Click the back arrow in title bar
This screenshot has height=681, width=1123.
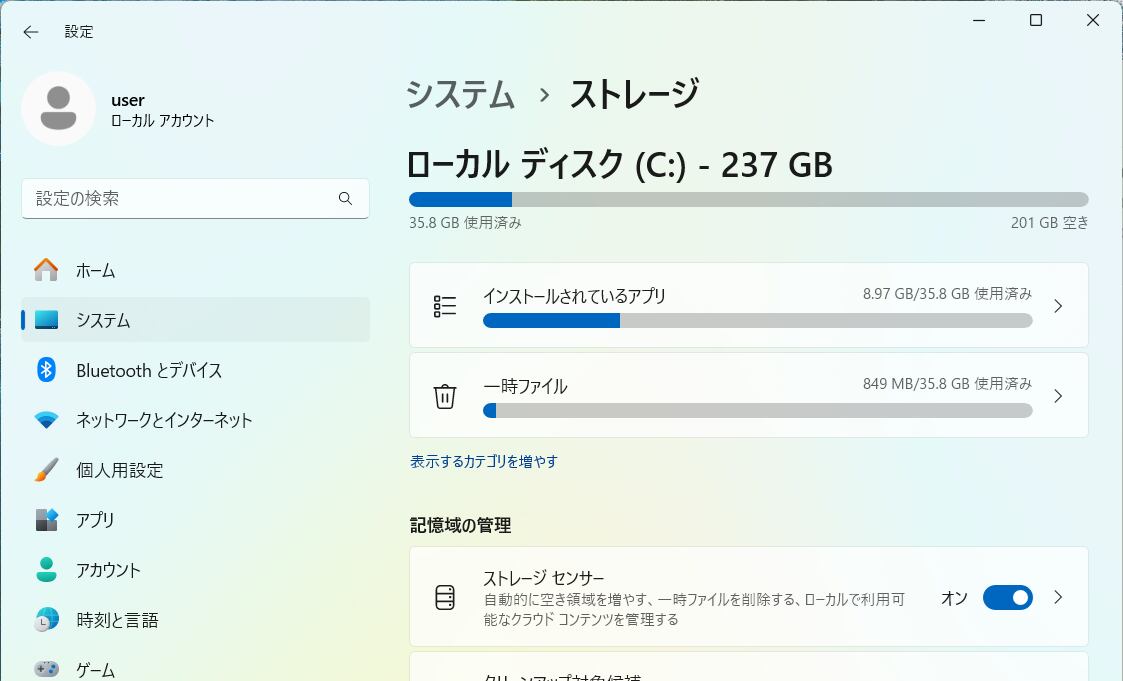[31, 32]
